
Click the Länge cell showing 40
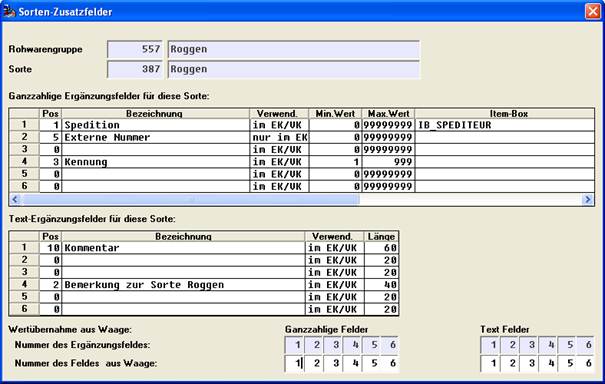coord(381,285)
